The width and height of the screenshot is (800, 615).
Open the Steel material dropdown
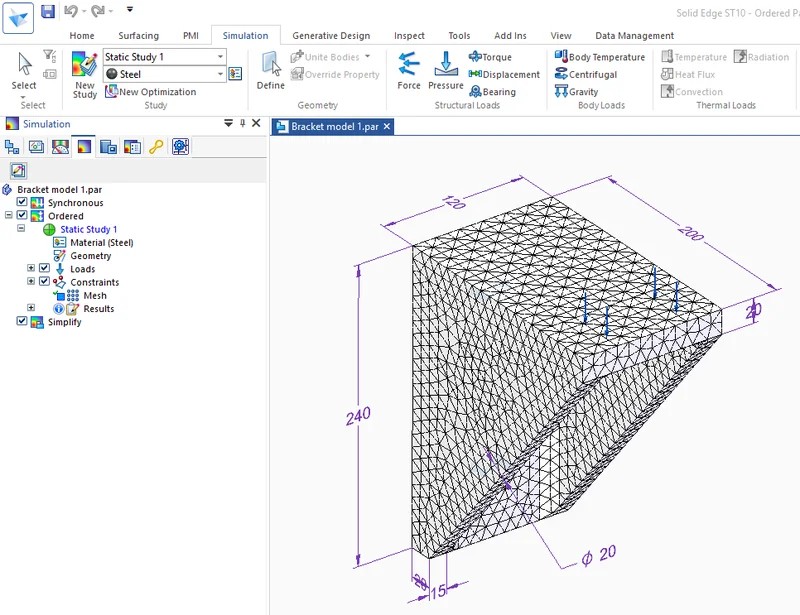coord(219,74)
